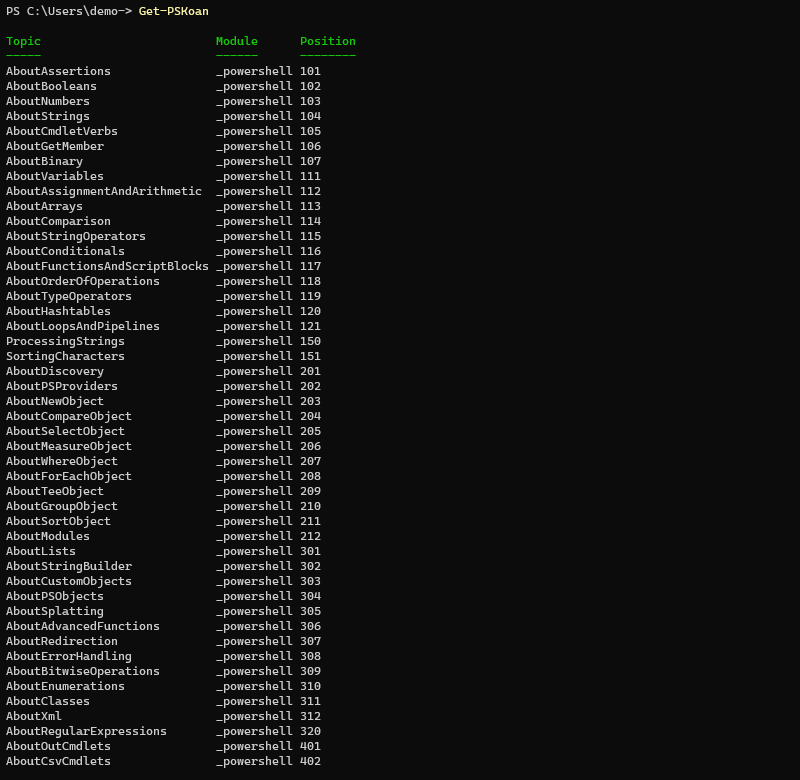
Task: Select the AboutBooleans topic
Action: click(x=51, y=86)
